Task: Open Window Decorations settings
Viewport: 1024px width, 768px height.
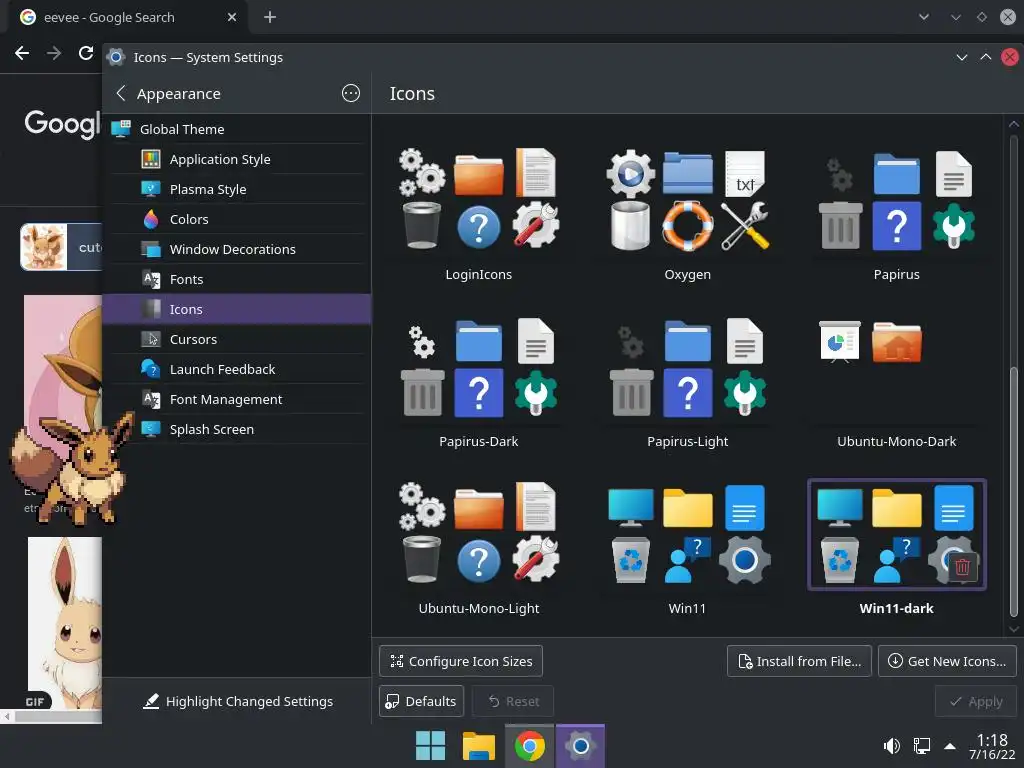Action: (x=236, y=249)
